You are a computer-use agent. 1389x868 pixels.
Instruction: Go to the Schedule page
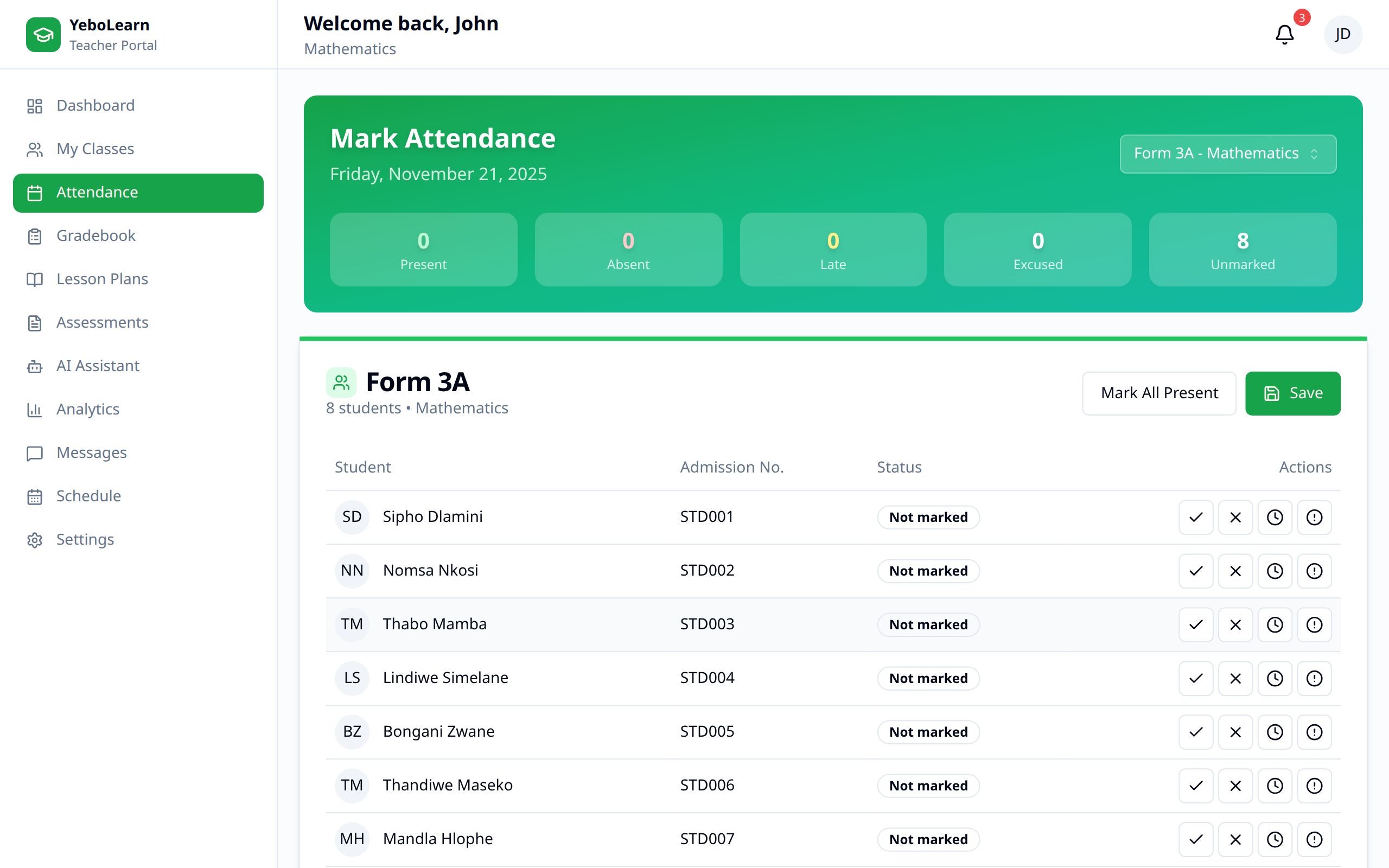tap(138, 496)
